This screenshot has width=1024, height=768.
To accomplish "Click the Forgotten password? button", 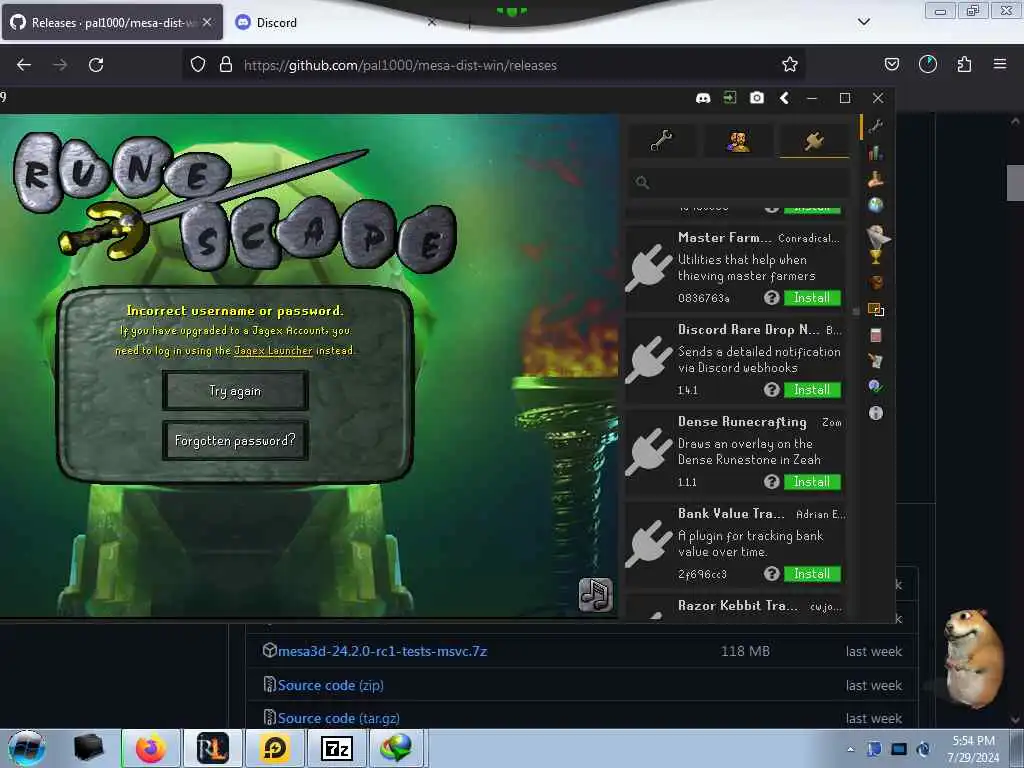I will (235, 441).
